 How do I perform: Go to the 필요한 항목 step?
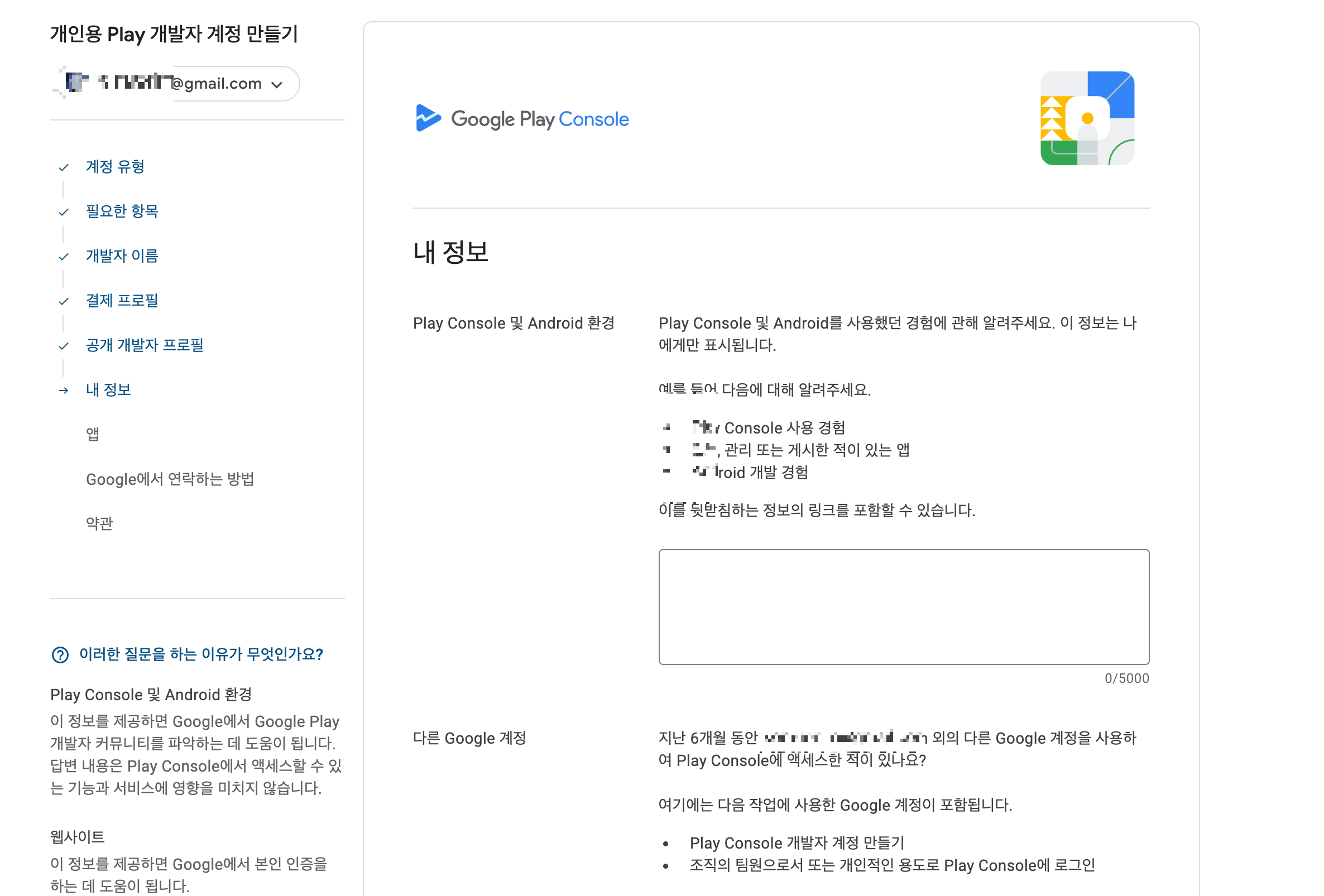pos(121,211)
